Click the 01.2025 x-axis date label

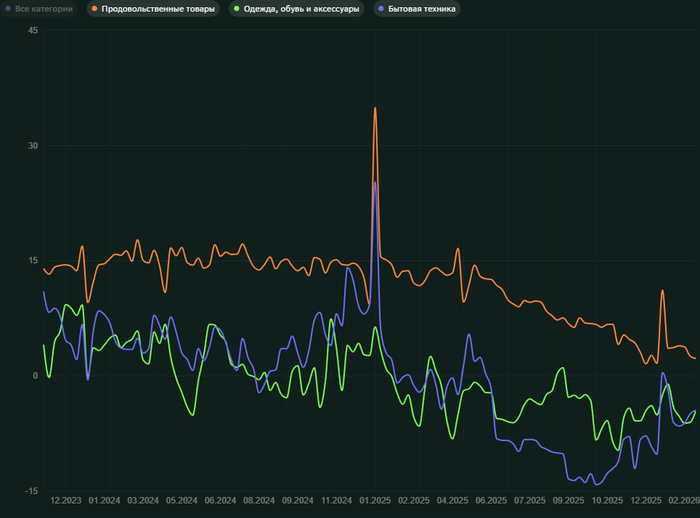(375, 500)
